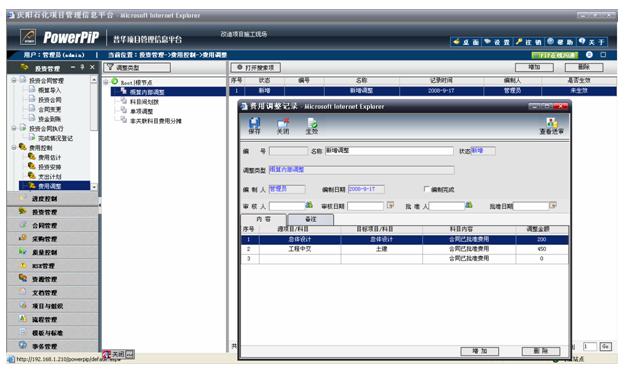
Task: Open the 模板与标准 sidebar section
Action: coord(52,333)
